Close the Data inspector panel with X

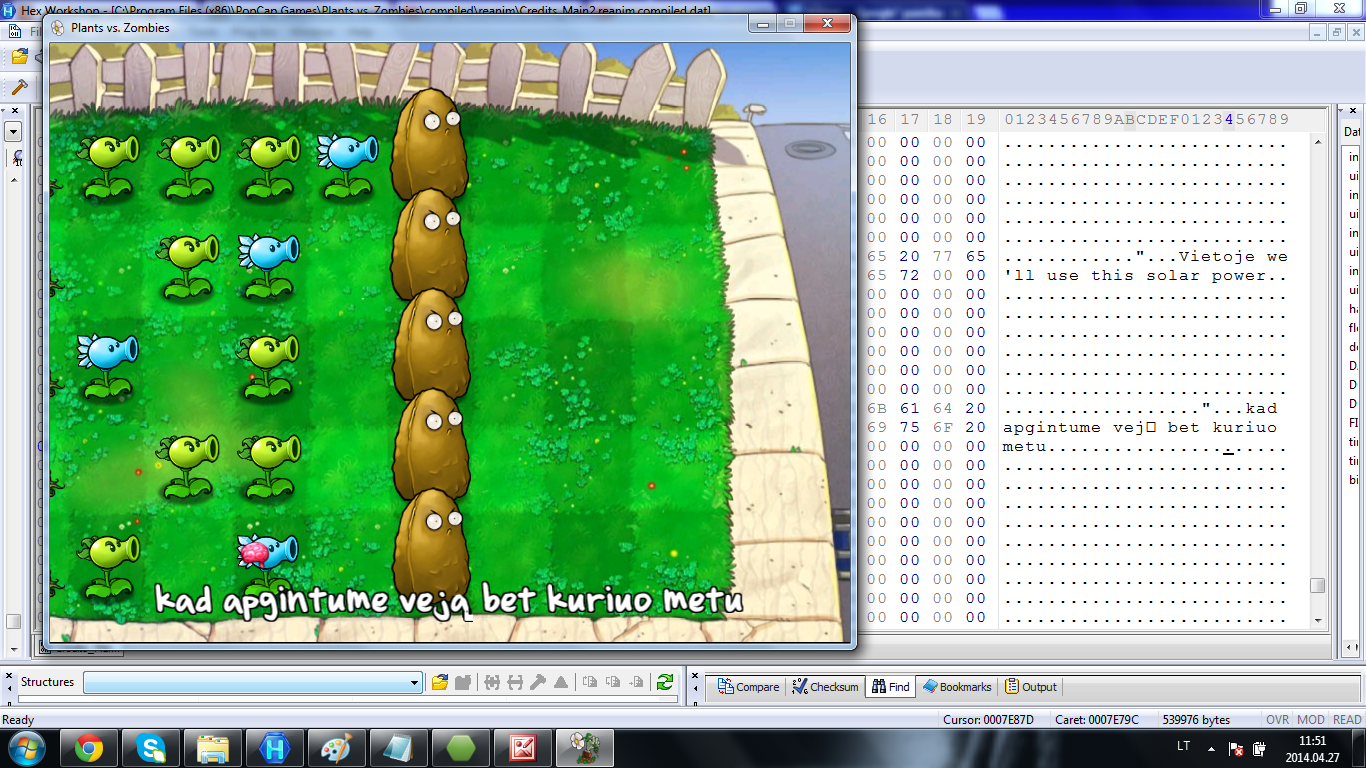click(x=1355, y=111)
